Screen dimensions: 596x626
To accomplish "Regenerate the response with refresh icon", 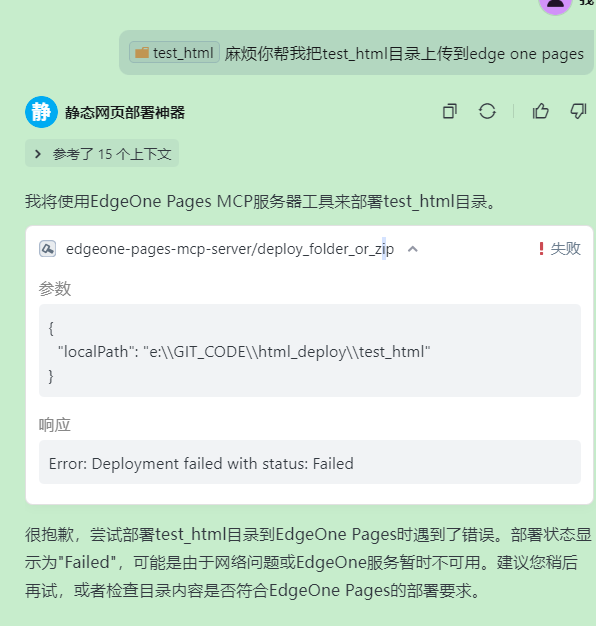I will [487, 111].
